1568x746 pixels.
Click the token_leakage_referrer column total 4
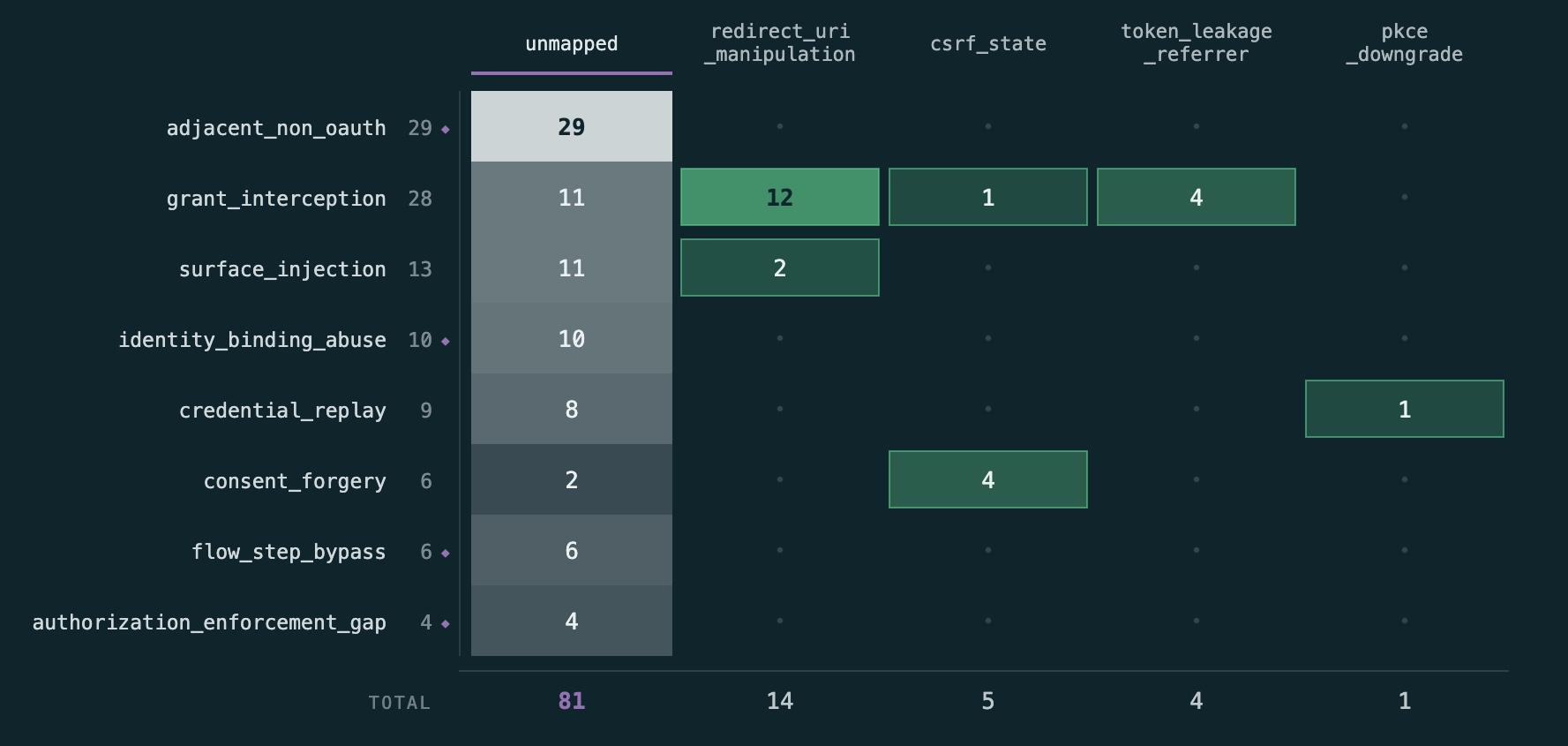point(1197,701)
